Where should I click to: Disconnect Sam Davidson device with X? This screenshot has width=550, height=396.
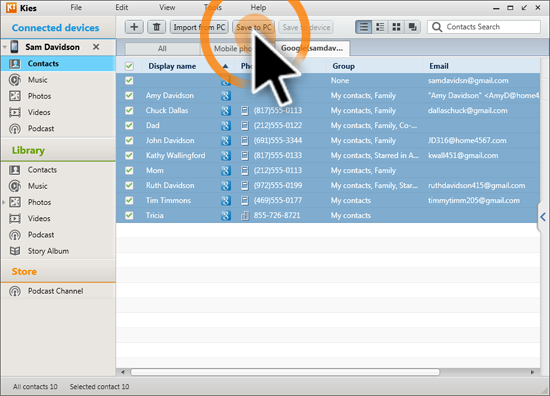[x=96, y=47]
